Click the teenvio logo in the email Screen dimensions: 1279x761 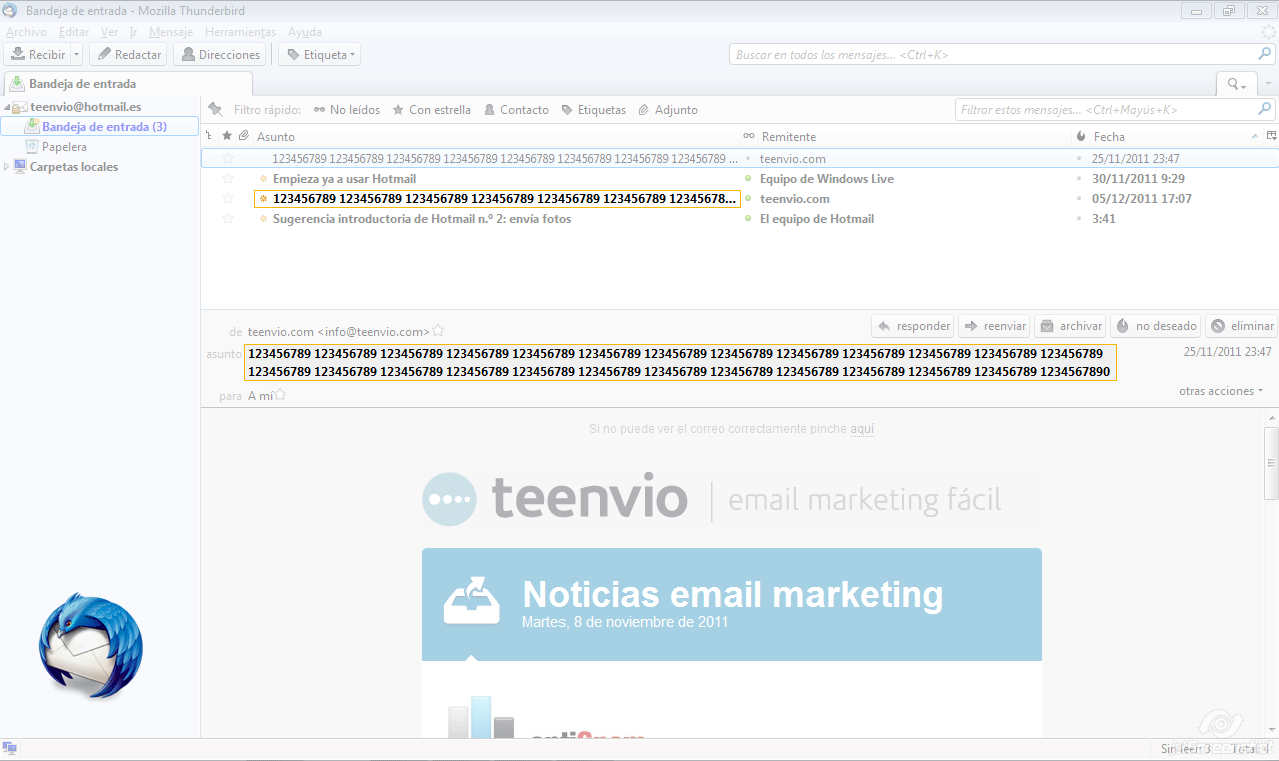[x=555, y=499]
